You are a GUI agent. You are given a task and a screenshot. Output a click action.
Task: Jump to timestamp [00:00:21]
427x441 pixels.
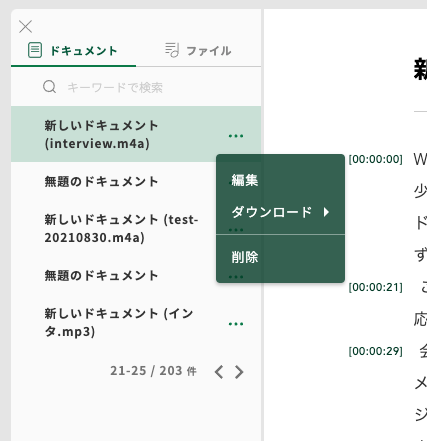[x=376, y=287]
